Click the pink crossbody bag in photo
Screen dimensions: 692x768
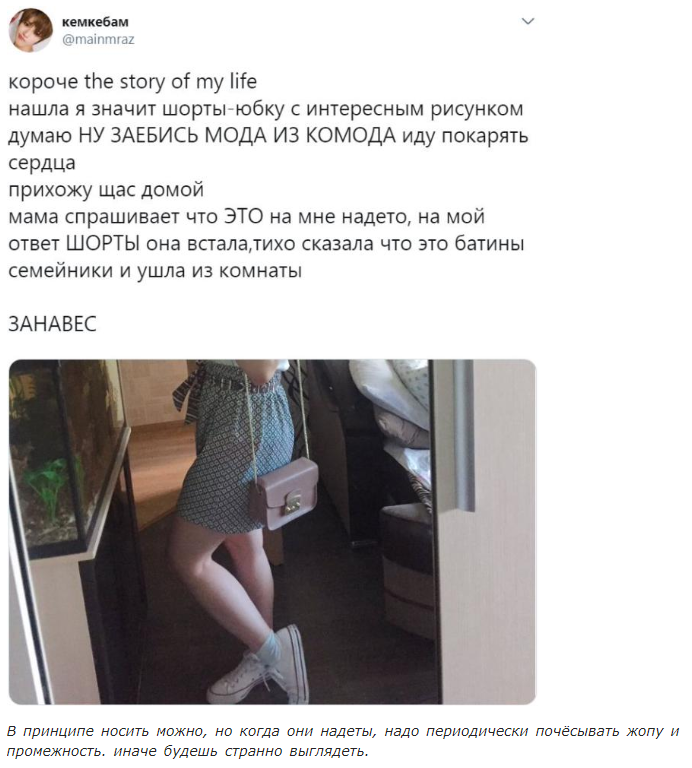click(284, 493)
